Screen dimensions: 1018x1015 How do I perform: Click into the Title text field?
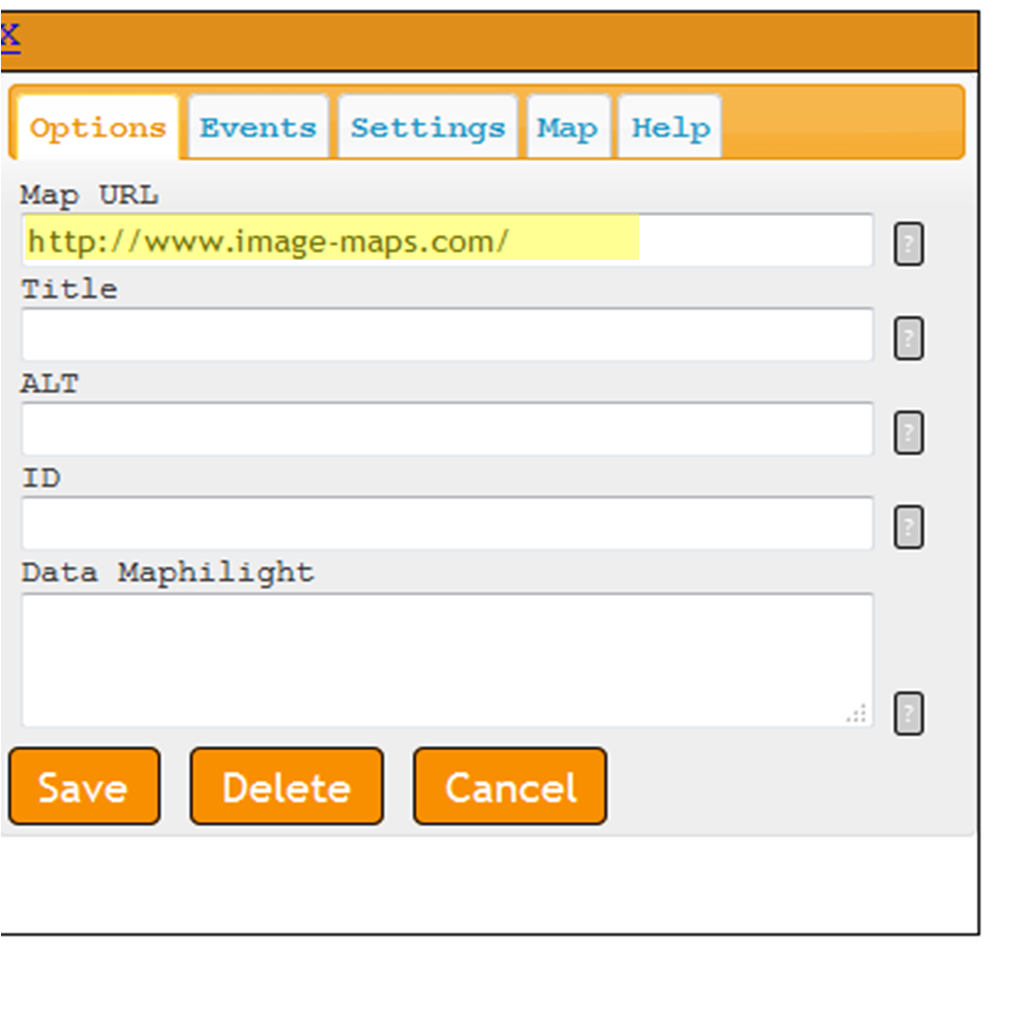(447, 335)
